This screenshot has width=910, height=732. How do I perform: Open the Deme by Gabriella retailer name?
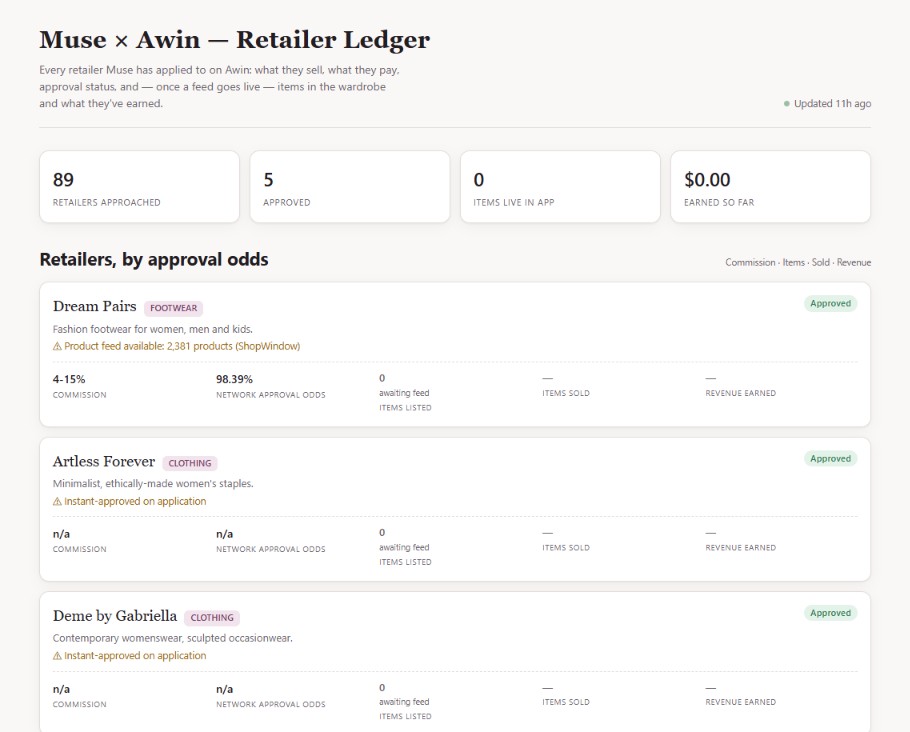(x=115, y=616)
